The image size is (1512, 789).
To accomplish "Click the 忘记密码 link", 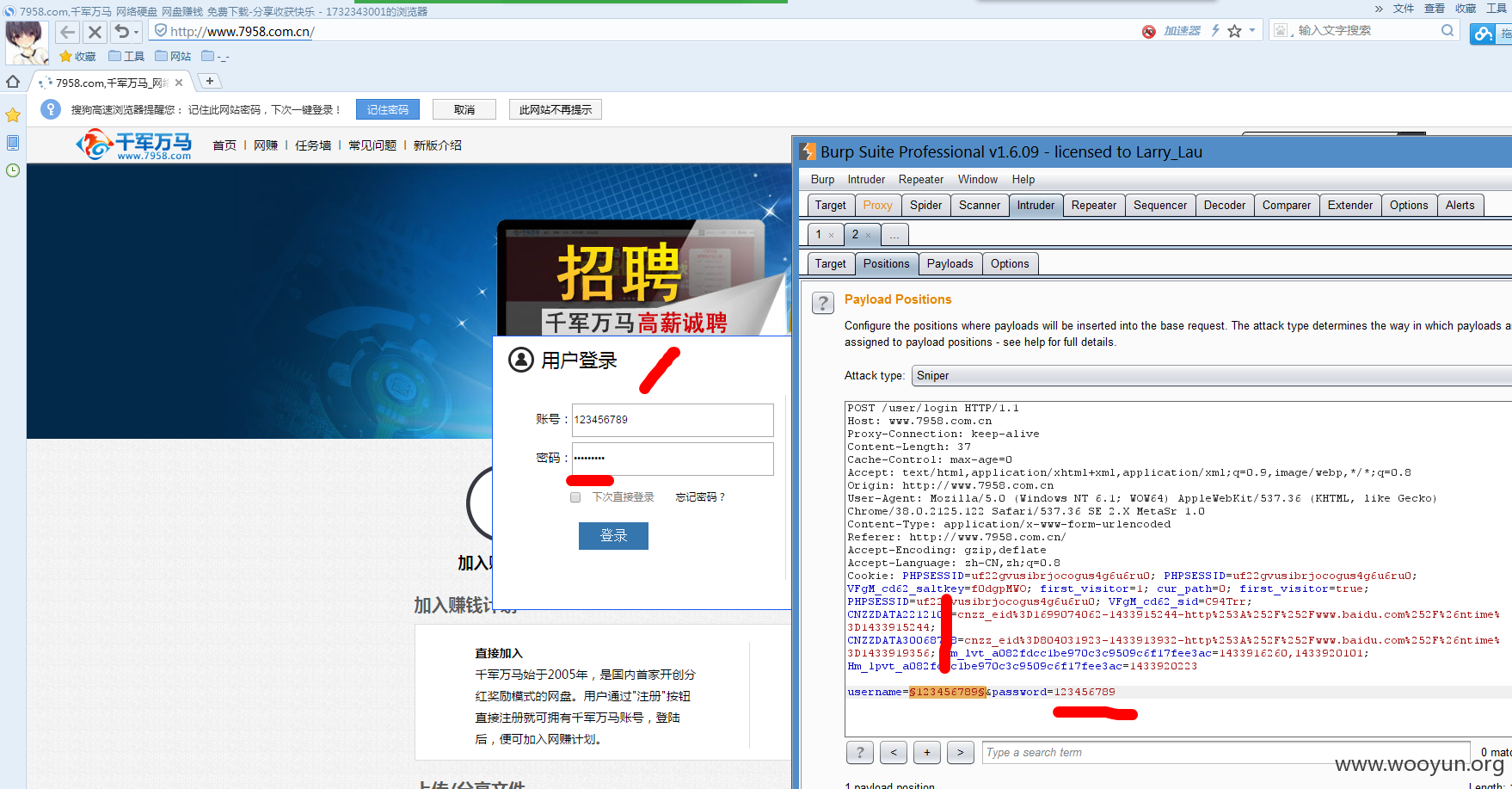I will (x=700, y=497).
